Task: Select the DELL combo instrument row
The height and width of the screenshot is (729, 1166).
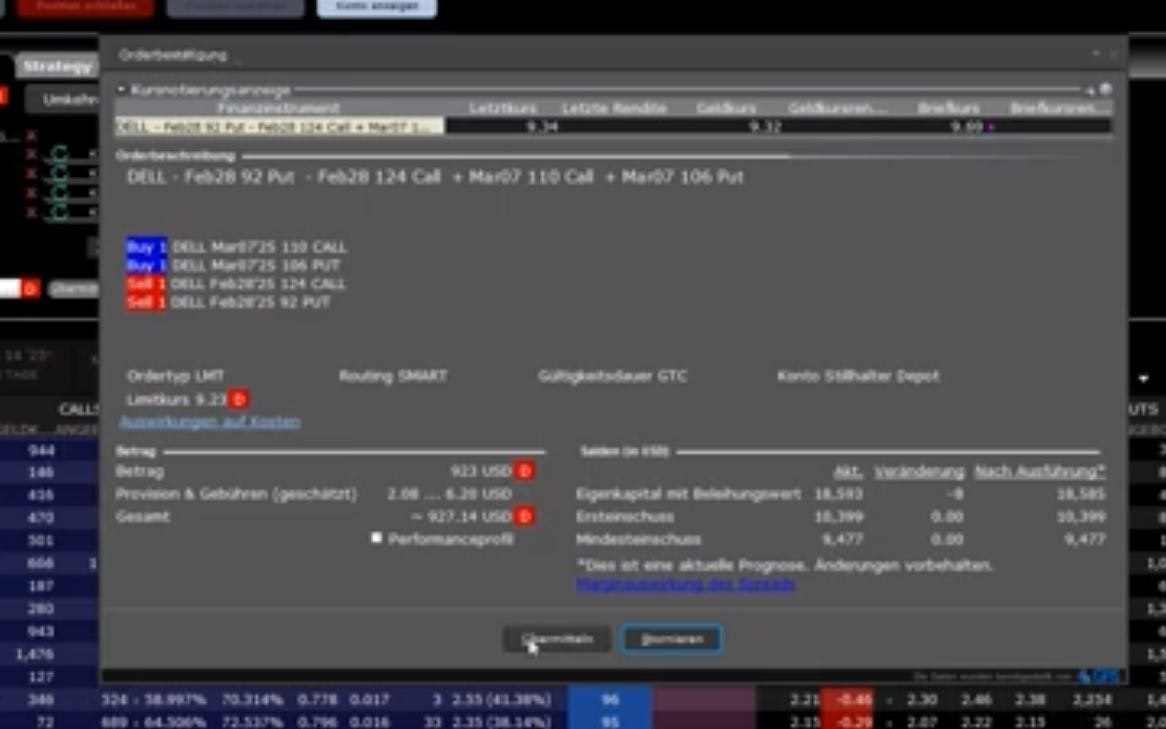Action: point(279,127)
